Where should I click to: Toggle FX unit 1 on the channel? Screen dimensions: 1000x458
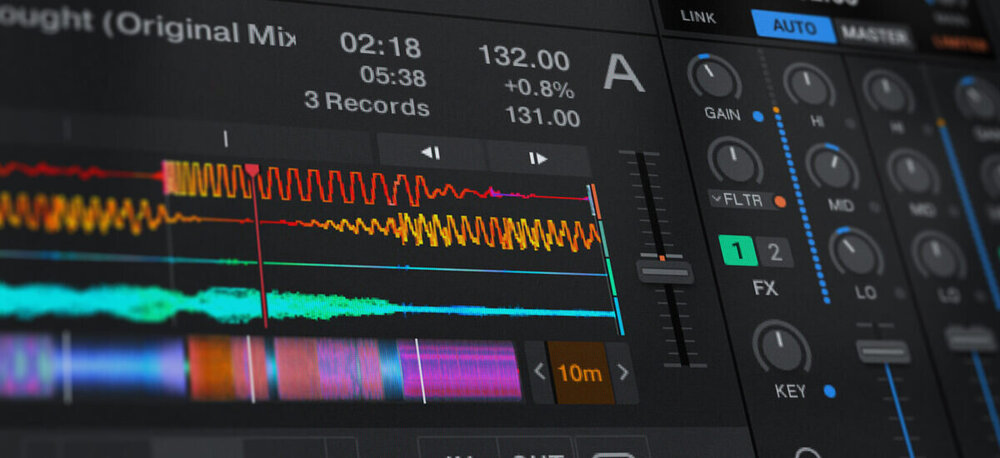click(x=737, y=251)
